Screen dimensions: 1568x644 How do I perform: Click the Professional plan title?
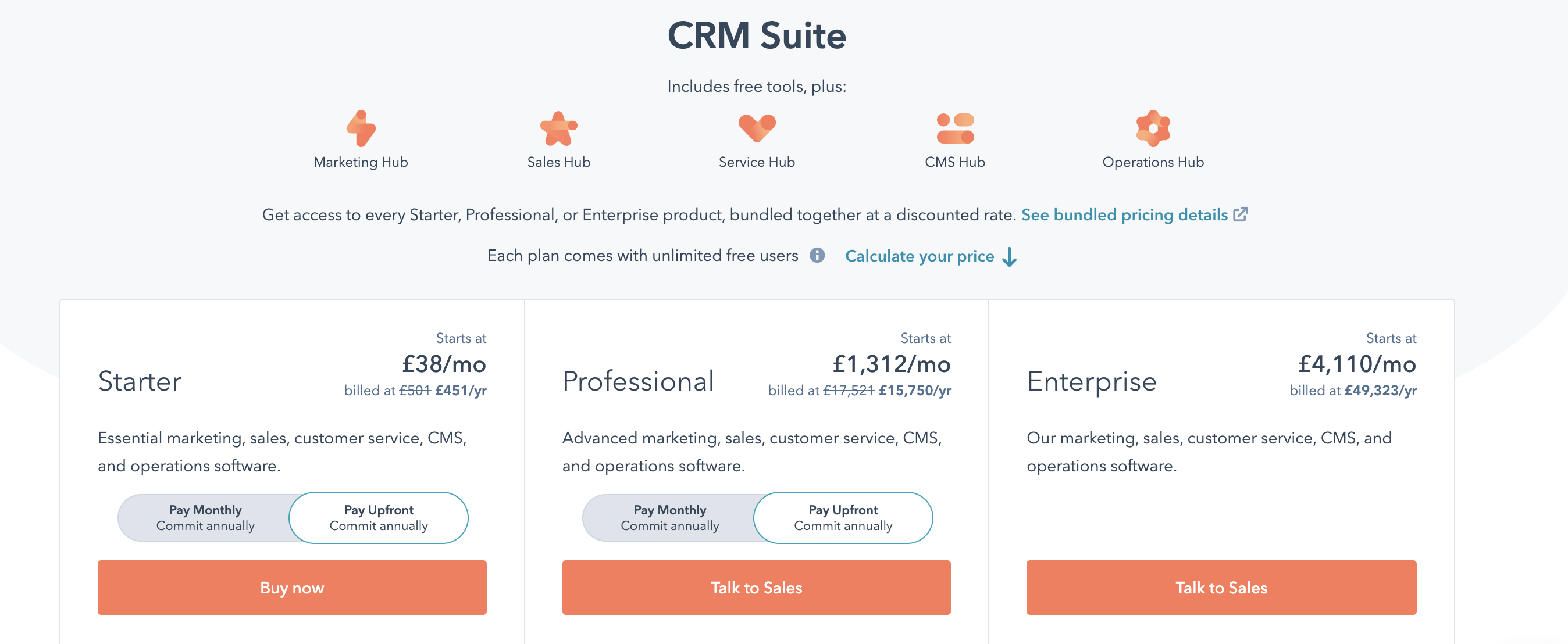point(638,382)
